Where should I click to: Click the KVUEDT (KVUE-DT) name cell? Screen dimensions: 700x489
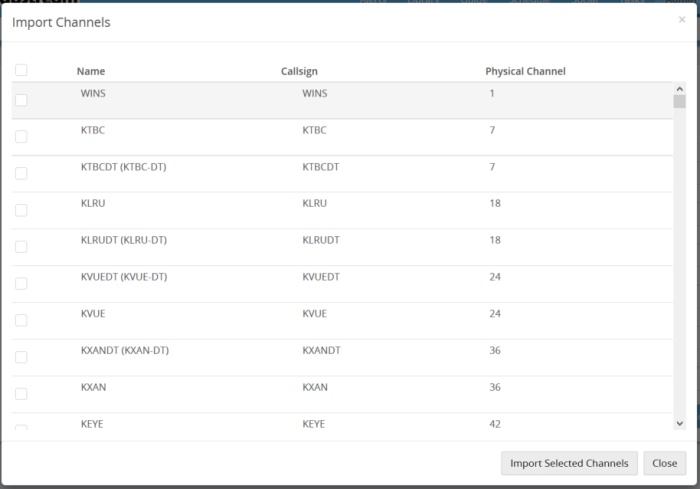(124, 277)
